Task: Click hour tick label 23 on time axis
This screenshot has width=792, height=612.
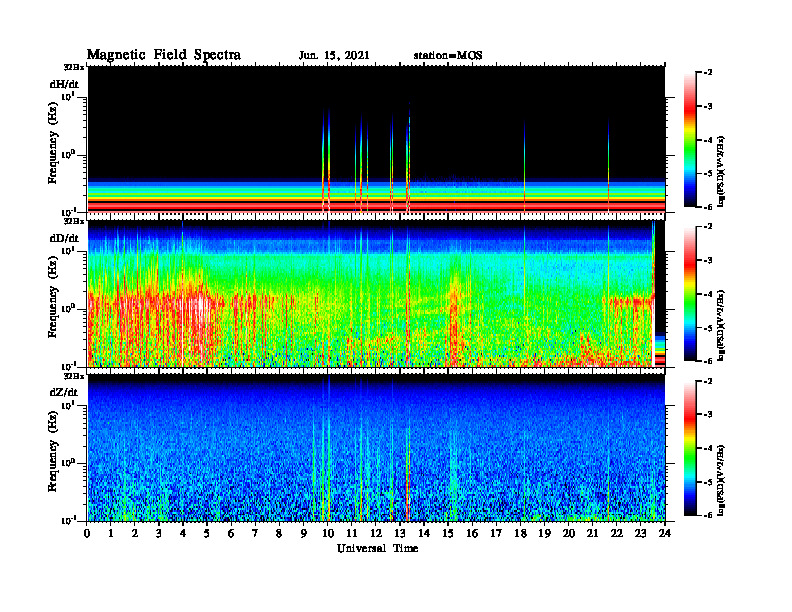Action: [x=640, y=533]
